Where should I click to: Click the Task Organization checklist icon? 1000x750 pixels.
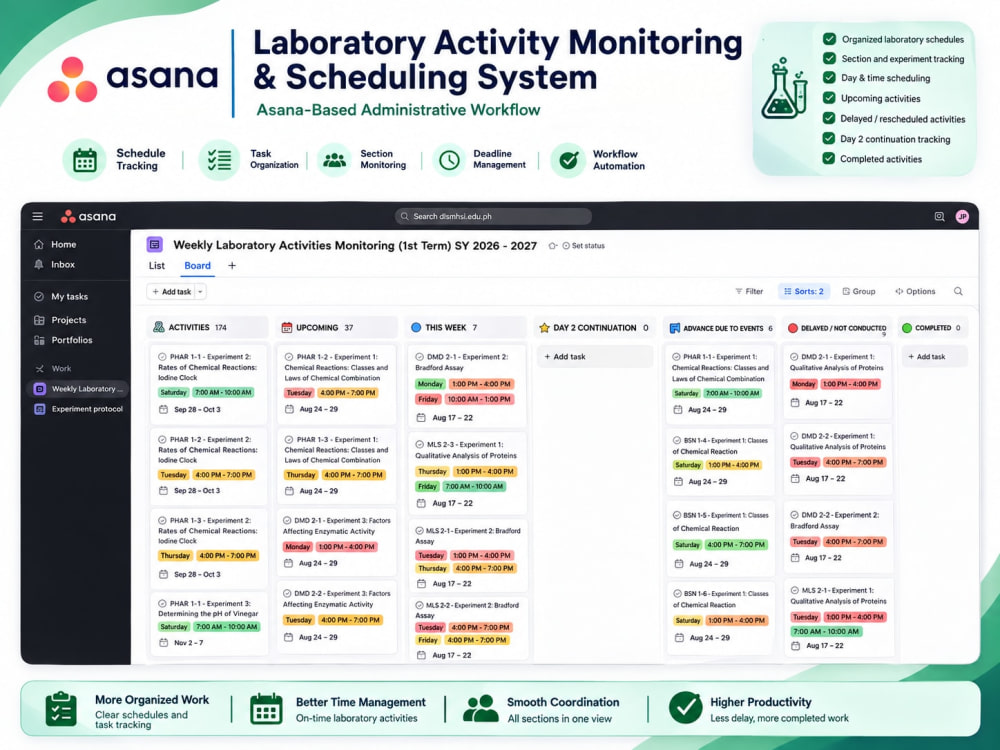(x=219, y=159)
